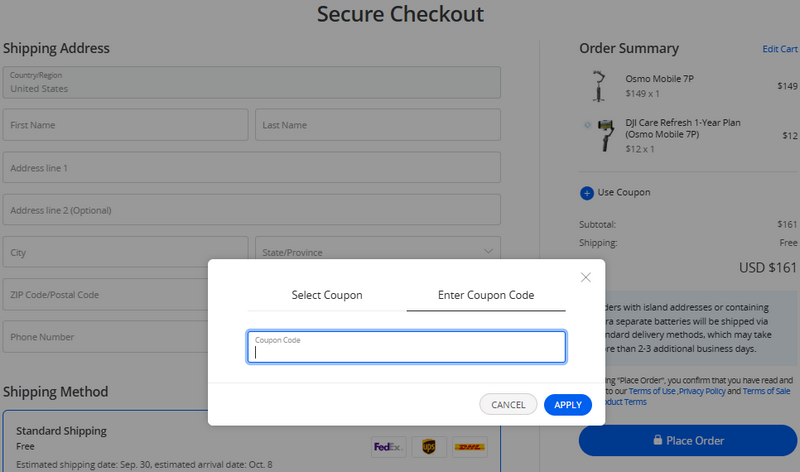This screenshot has width=800, height=472.
Task: Click the UPS carrier logo
Action: (x=428, y=446)
